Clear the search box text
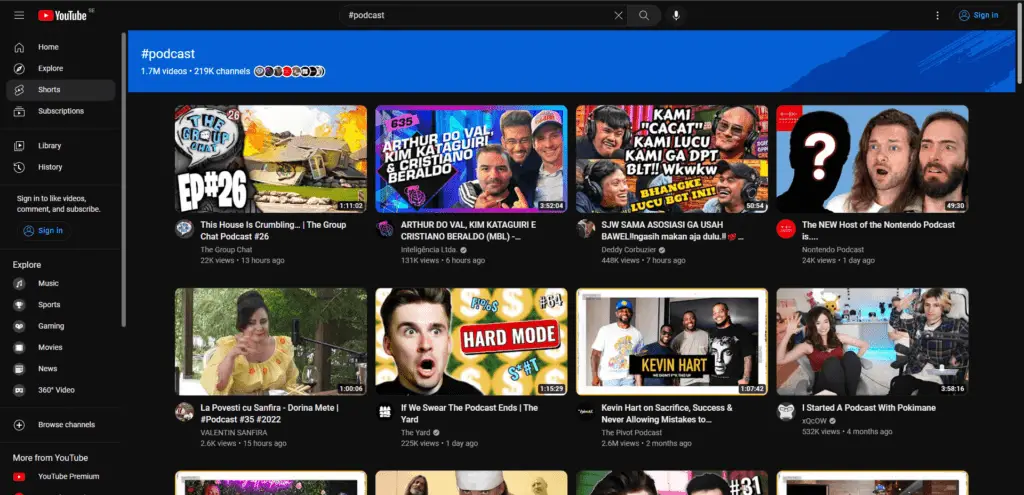 pos(618,15)
